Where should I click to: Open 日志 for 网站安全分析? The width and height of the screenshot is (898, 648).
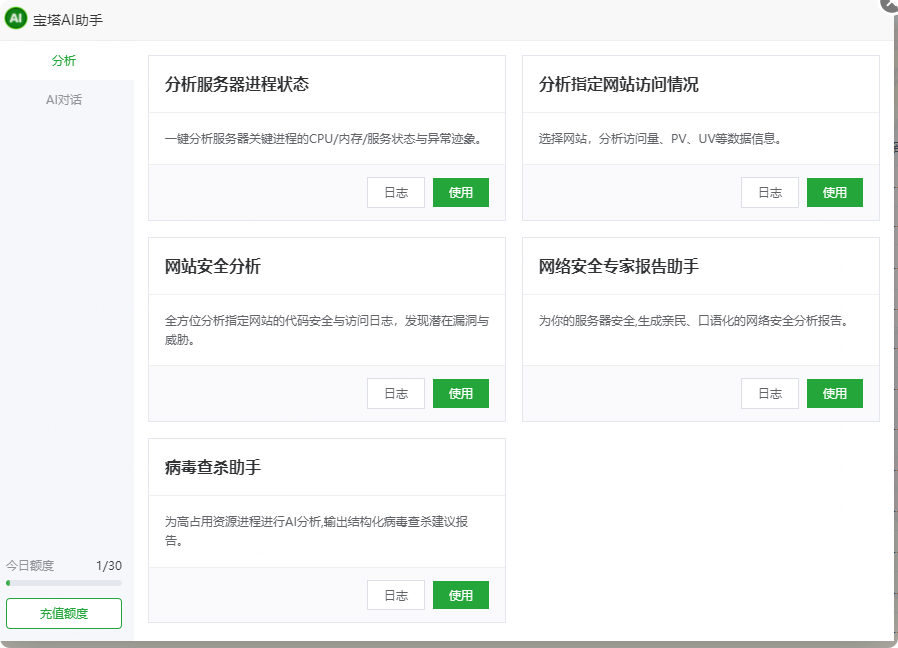click(x=395, y=393)
